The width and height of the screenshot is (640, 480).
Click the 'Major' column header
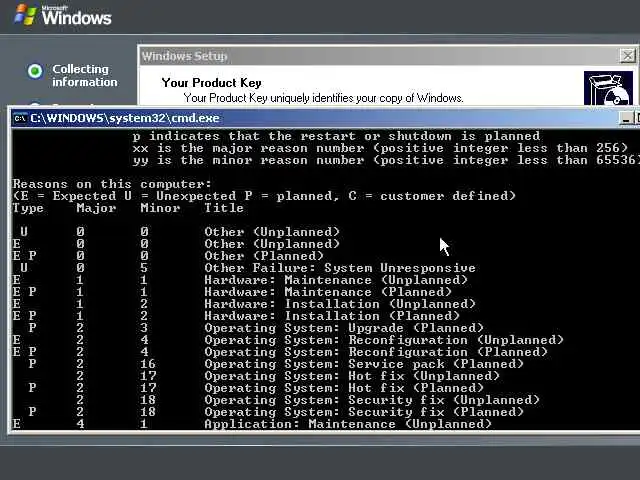click(96, 209)
